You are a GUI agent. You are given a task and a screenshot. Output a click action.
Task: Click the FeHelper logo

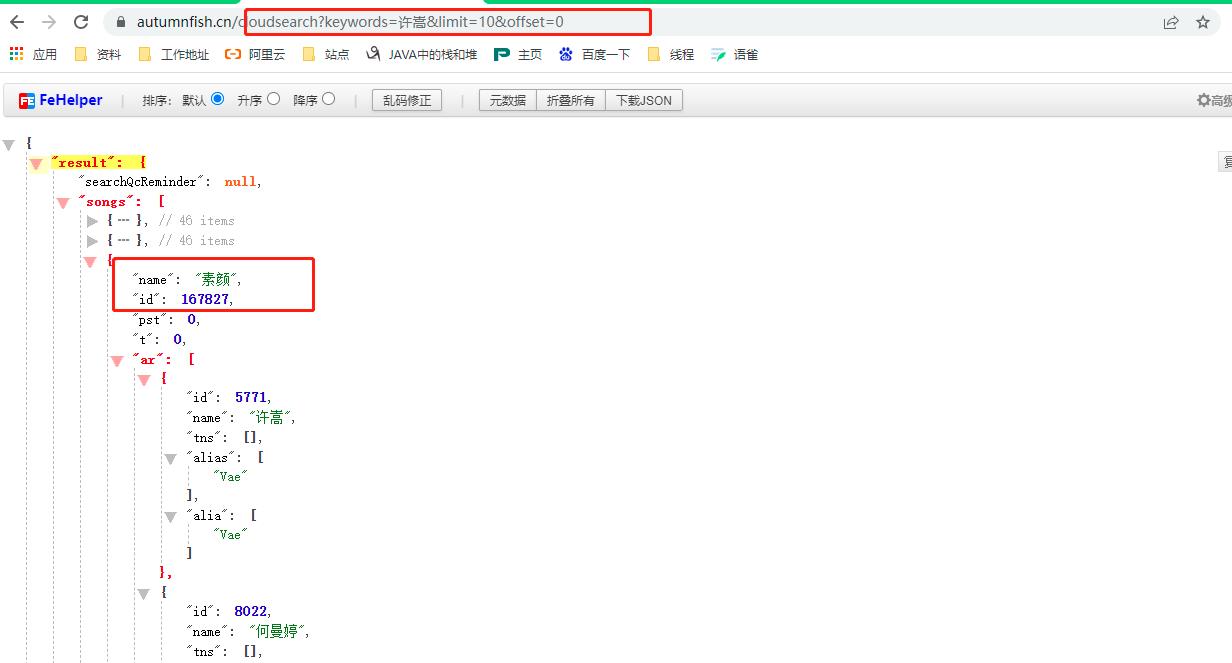[61, 100]
